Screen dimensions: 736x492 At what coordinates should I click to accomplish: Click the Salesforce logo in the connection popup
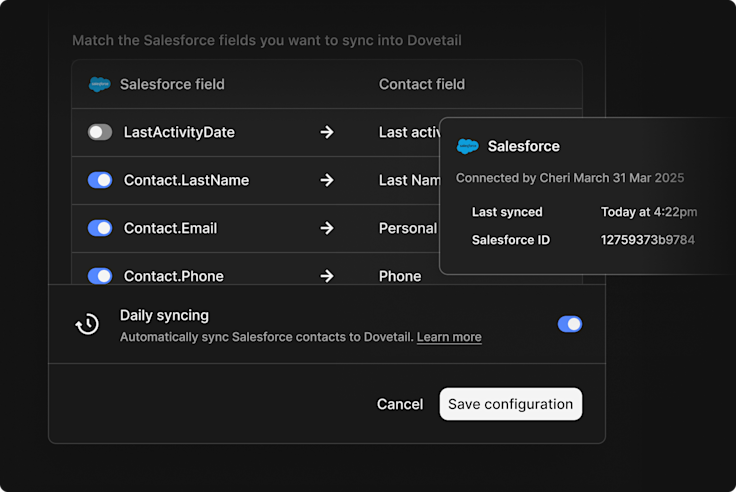468,146
